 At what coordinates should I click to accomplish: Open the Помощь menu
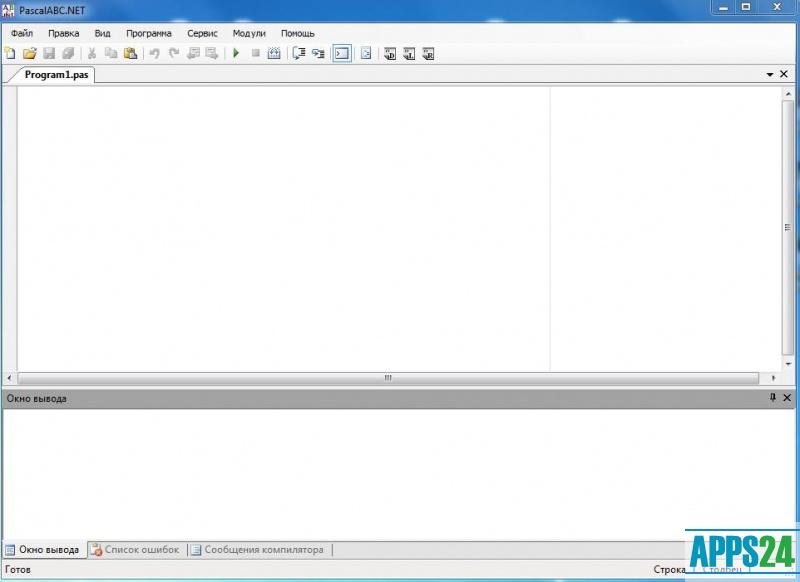pos(298,33)
